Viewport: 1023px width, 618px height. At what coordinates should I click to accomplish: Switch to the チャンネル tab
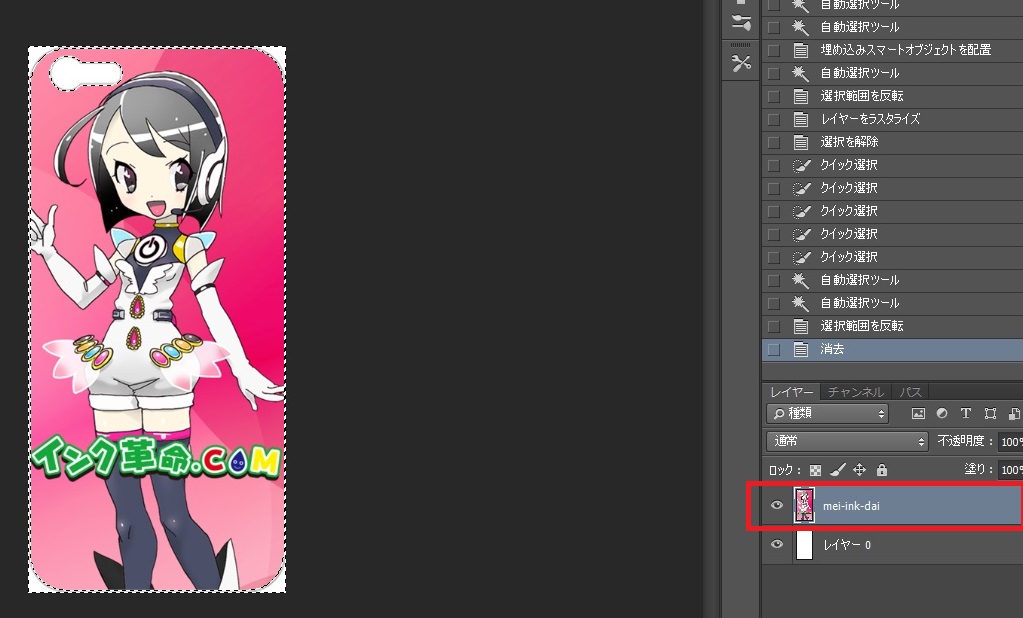tap(855, 392)
